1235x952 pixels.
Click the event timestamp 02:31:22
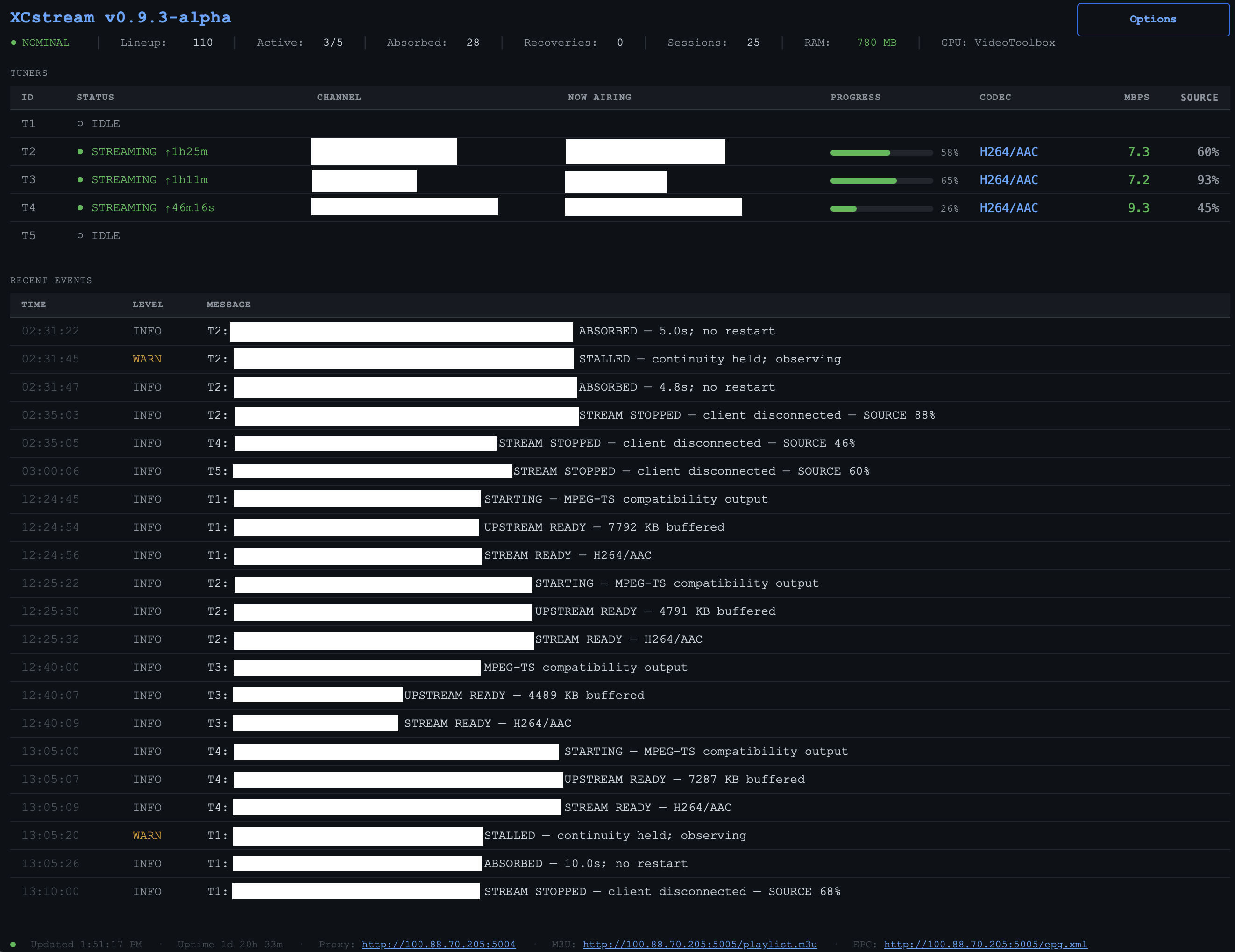coord(50,331)
